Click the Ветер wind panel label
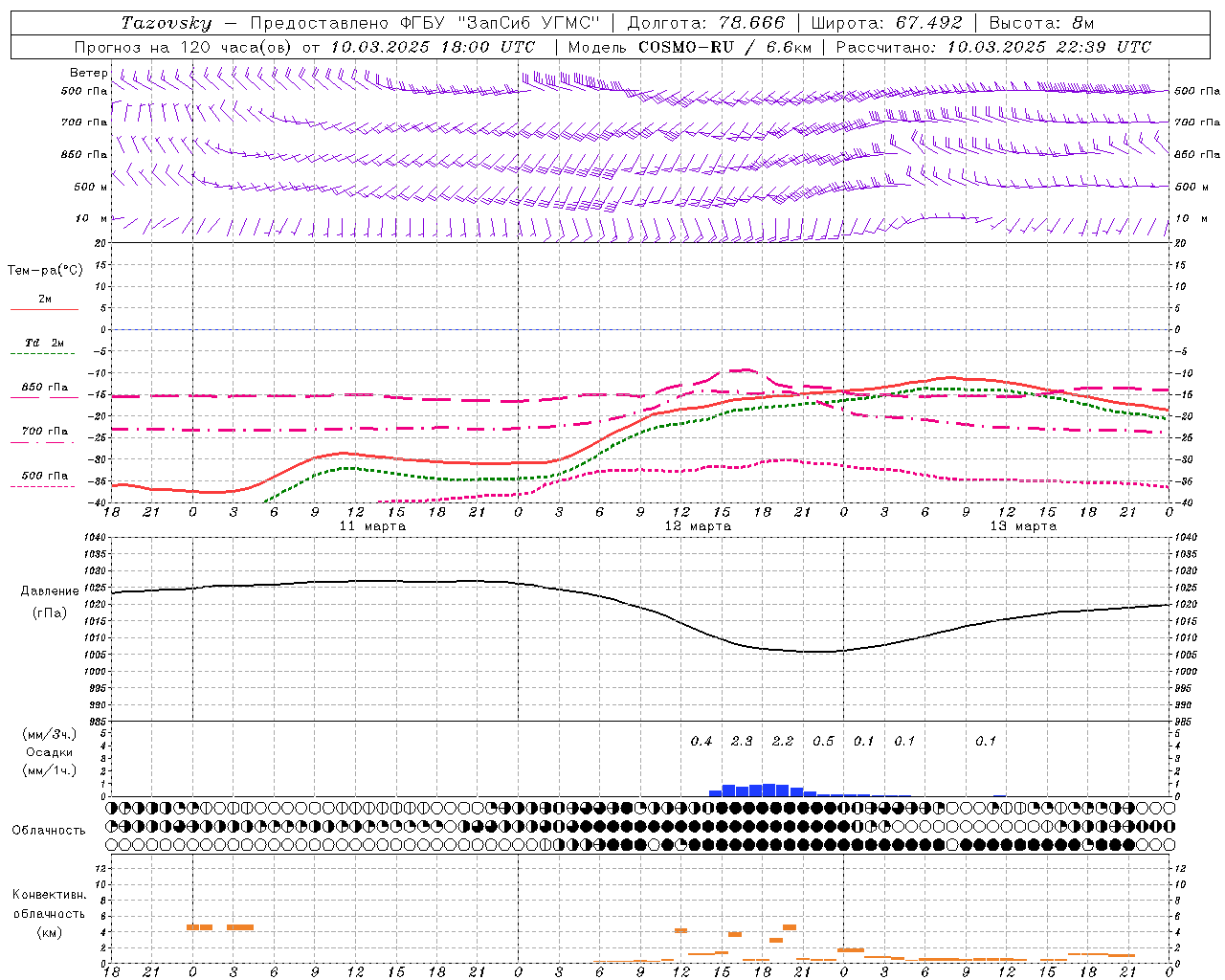The width and height of the screenshot is (1225, 980). click(x=88, y=73)
